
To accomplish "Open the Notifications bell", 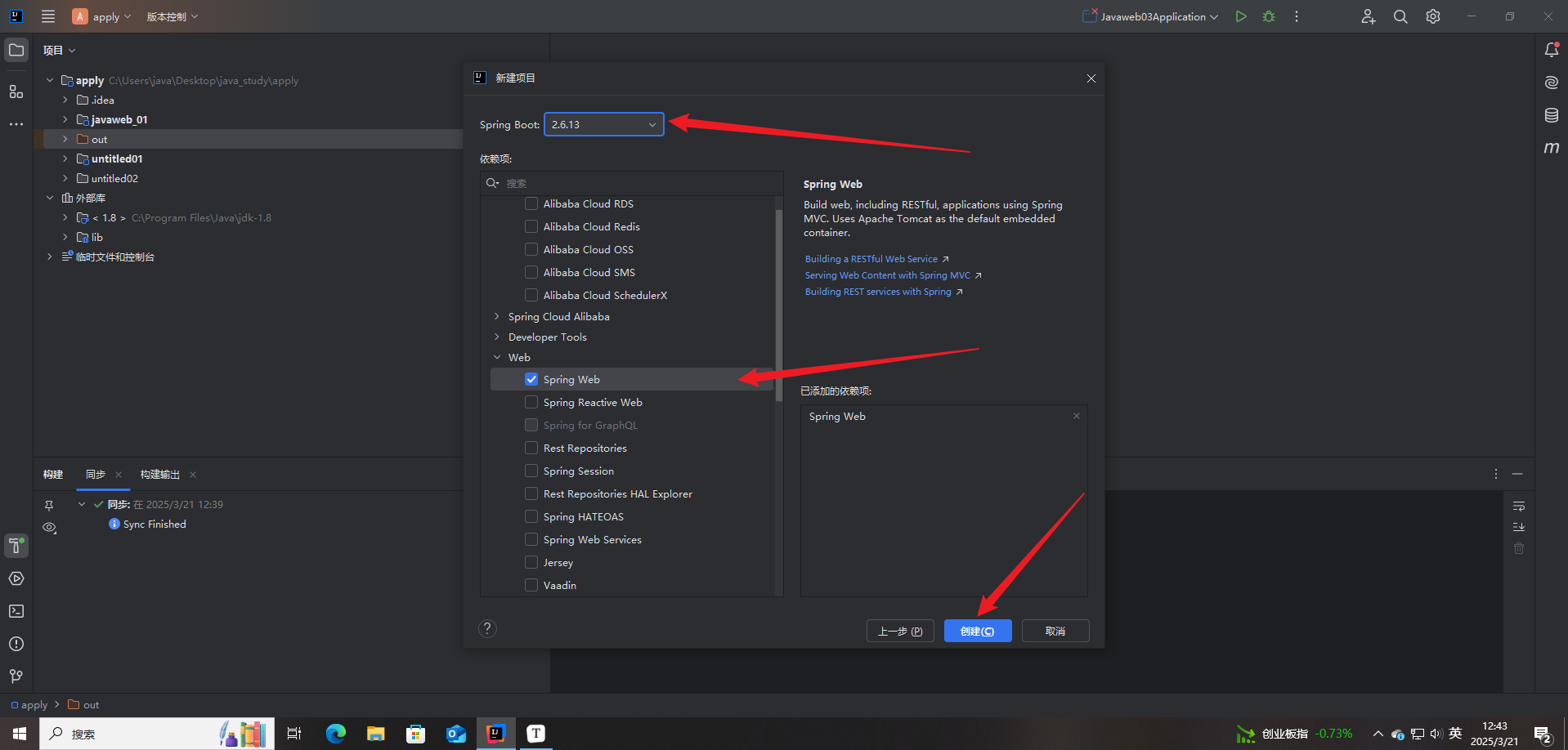I will coord(1551,50).
